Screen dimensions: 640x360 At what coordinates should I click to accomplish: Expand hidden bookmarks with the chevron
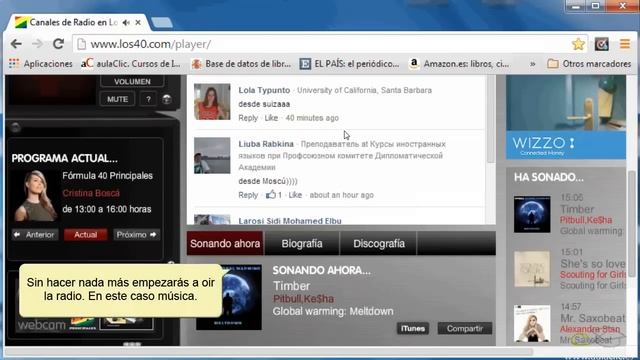[532, 64]
